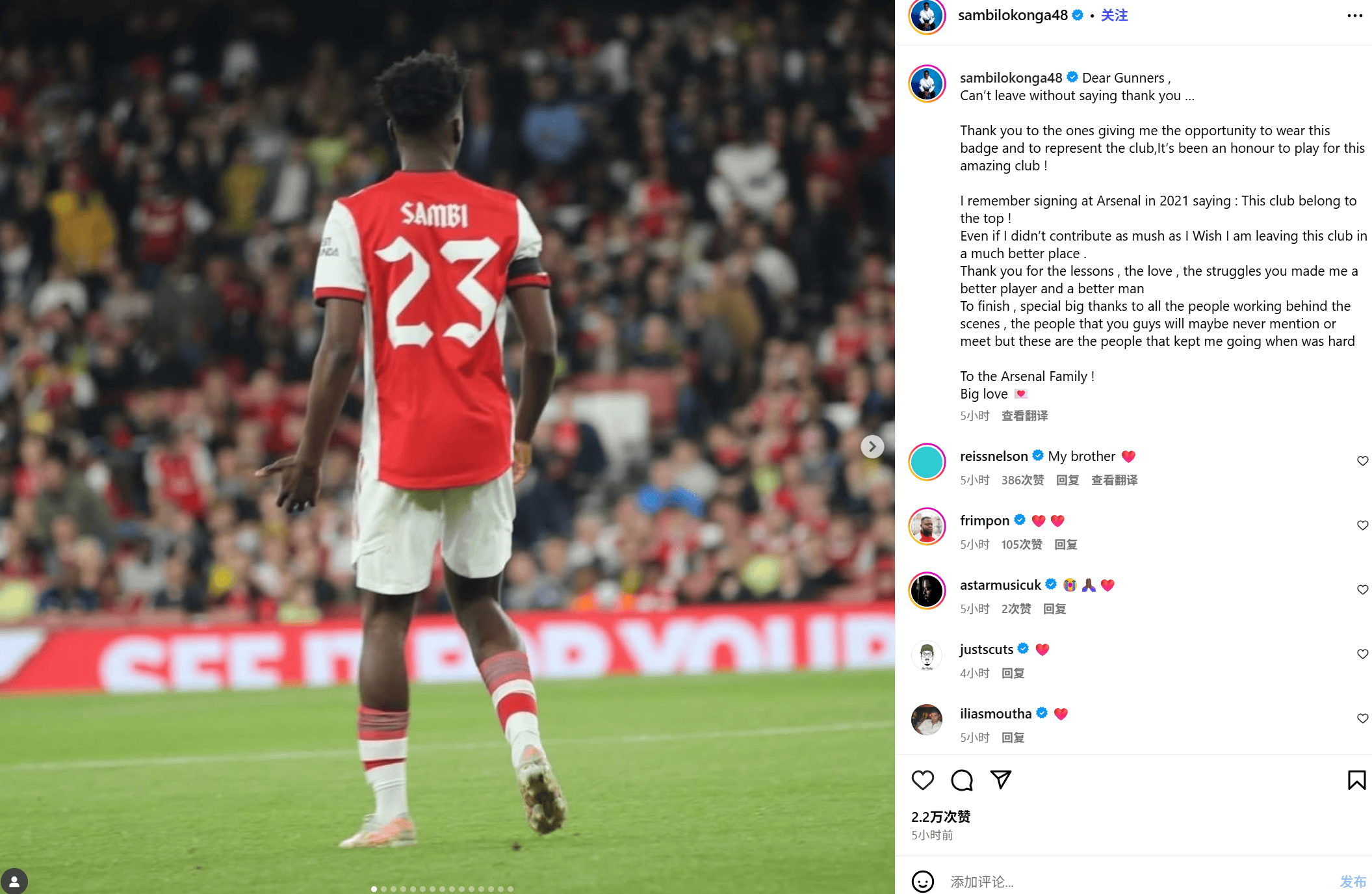Like iliasmoutha's comment heart
Image resolution: width=1372 pixels, height=894 pixels.
pyautogui.click(x=1362, y=718)
